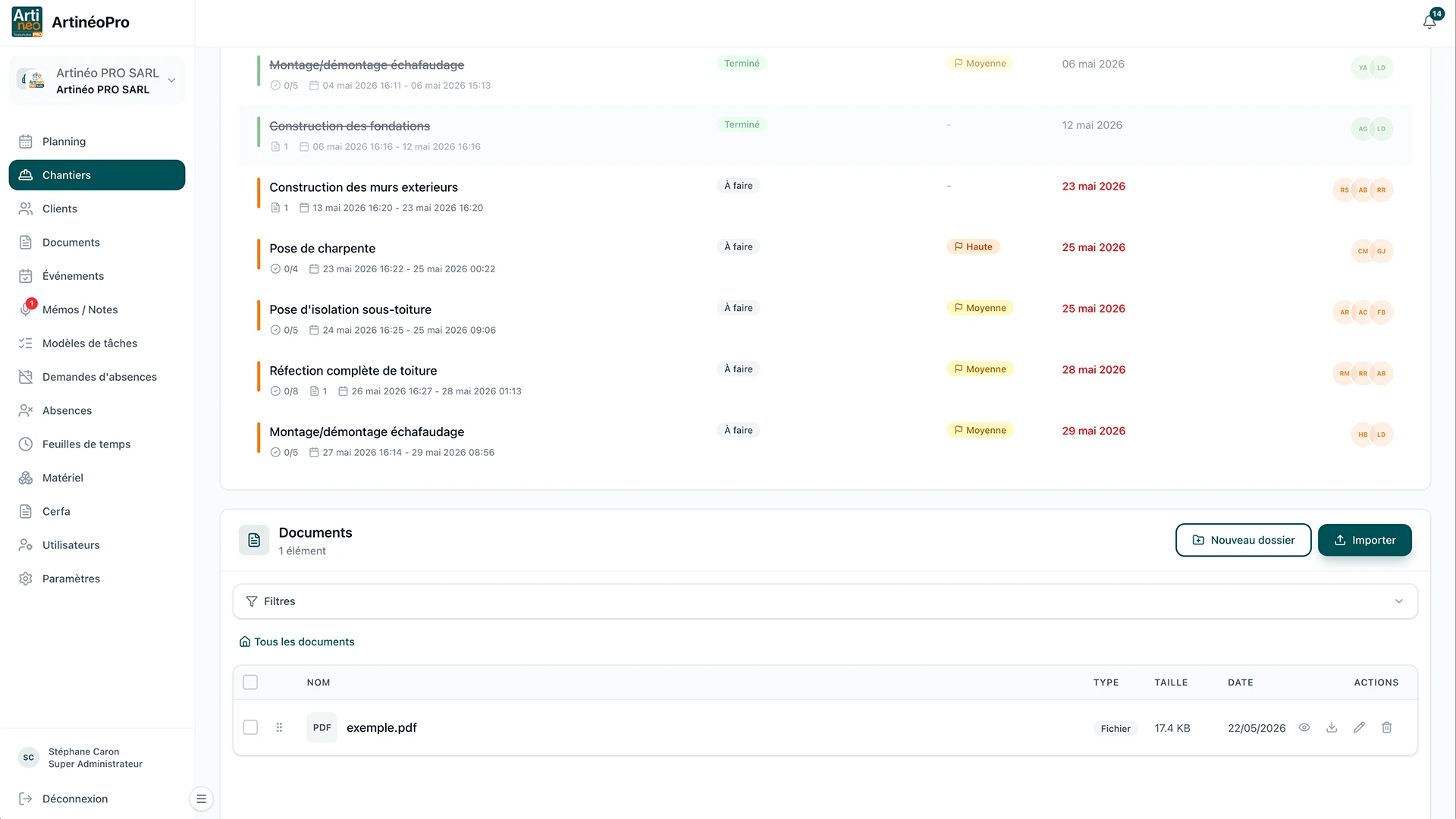Screen dimensions: 1456x819
Task: Click the funnel icon in Filtres bar
Action: click(x=252, y=601)
